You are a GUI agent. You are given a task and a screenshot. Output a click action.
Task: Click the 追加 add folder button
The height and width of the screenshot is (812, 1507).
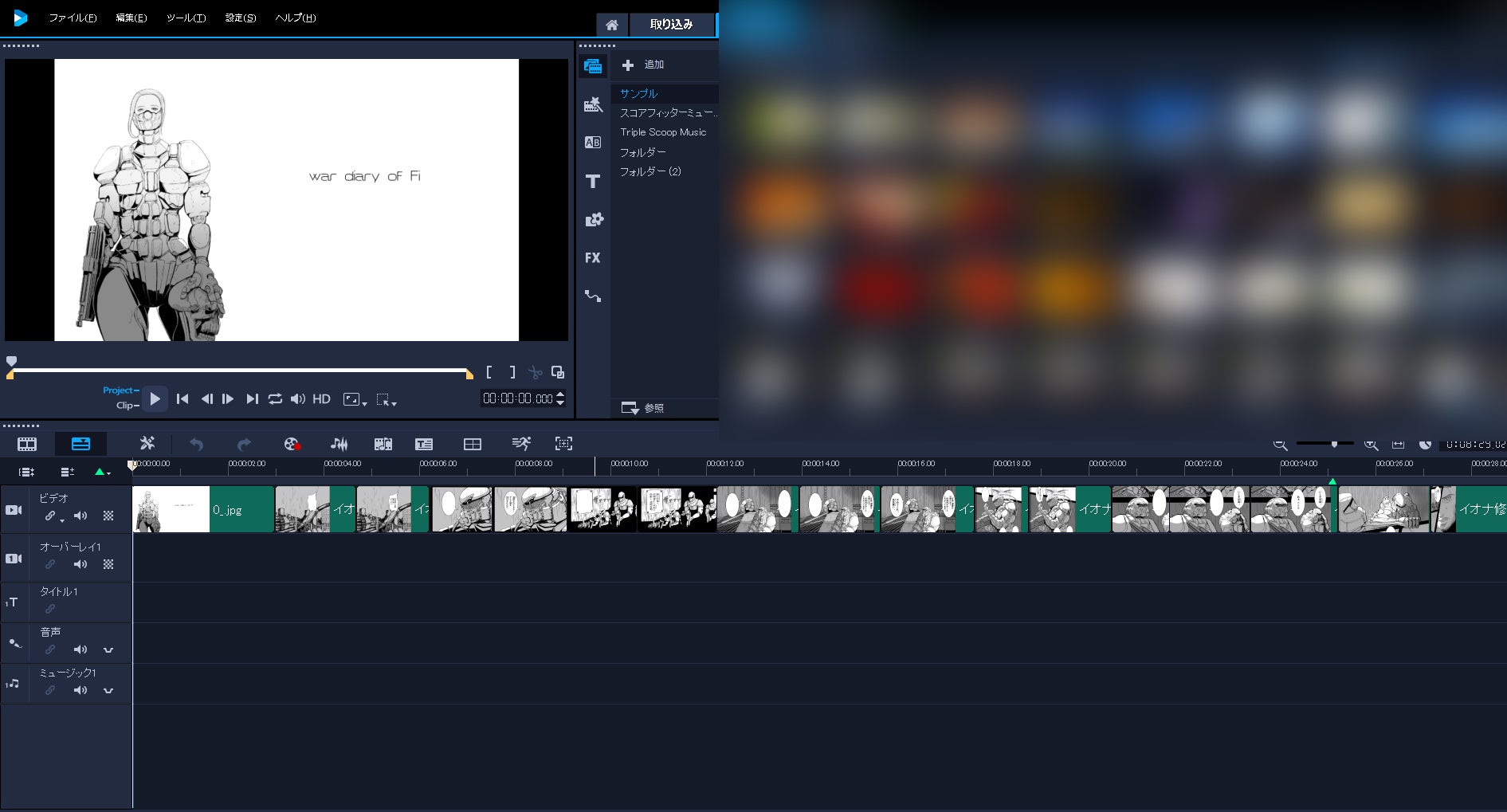point(643,65)
